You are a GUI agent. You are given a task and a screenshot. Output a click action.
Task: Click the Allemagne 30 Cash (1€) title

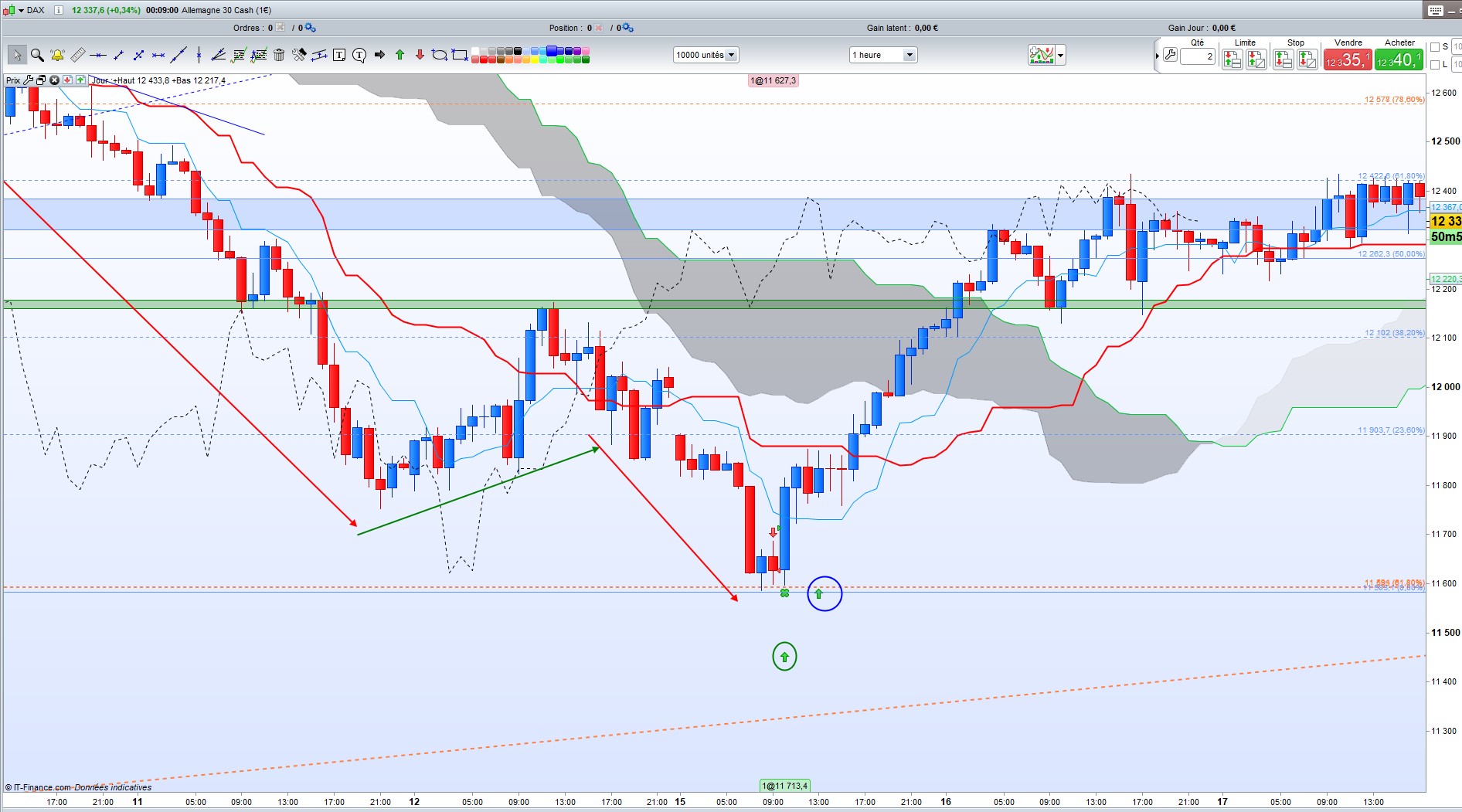click(226, 10)
